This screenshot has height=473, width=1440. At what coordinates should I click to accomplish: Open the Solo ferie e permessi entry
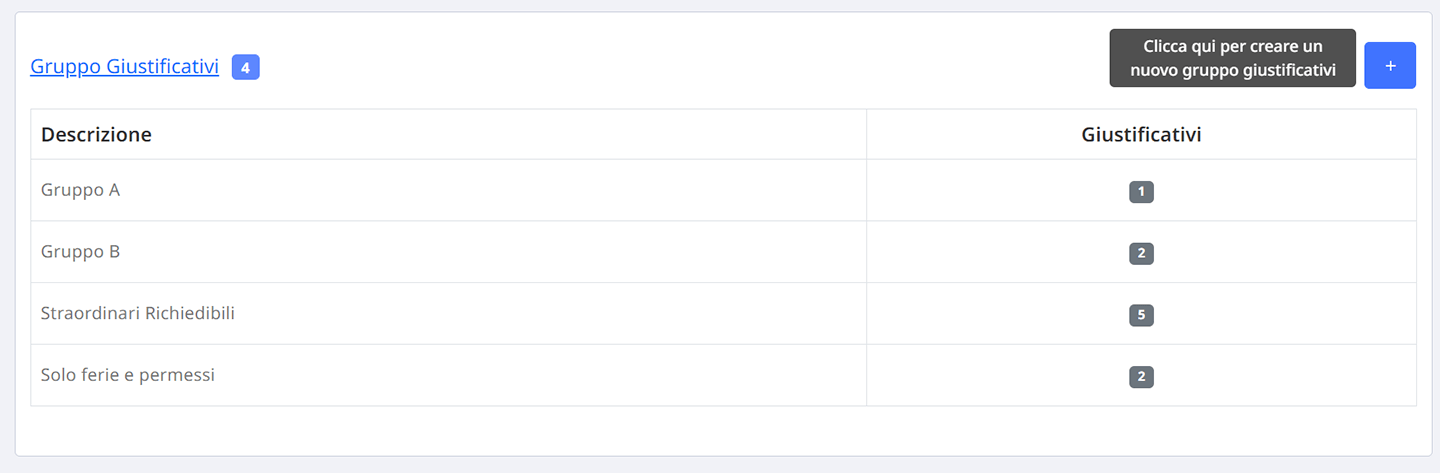point(128,375)
